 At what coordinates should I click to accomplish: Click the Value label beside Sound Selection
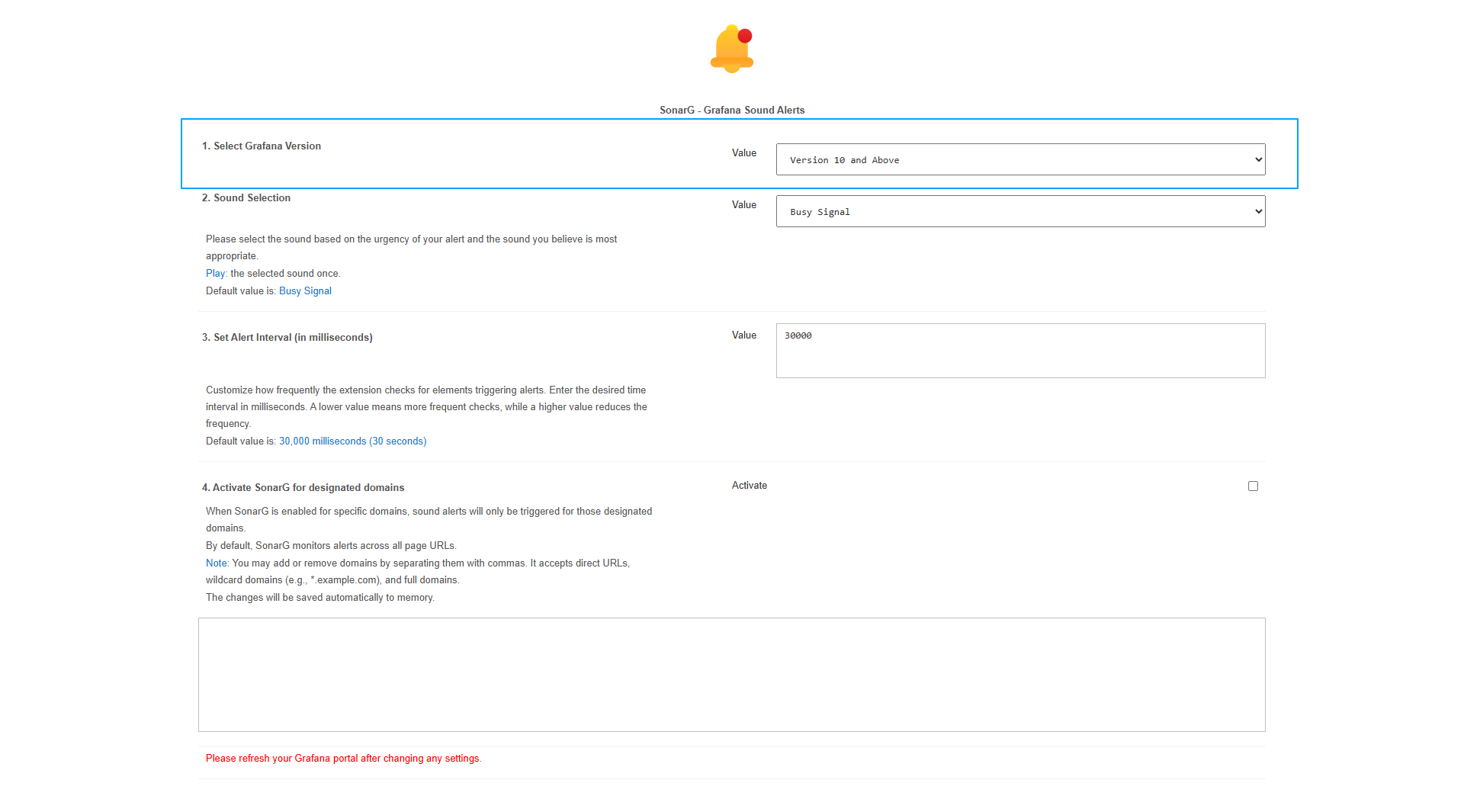coord(743,205)
